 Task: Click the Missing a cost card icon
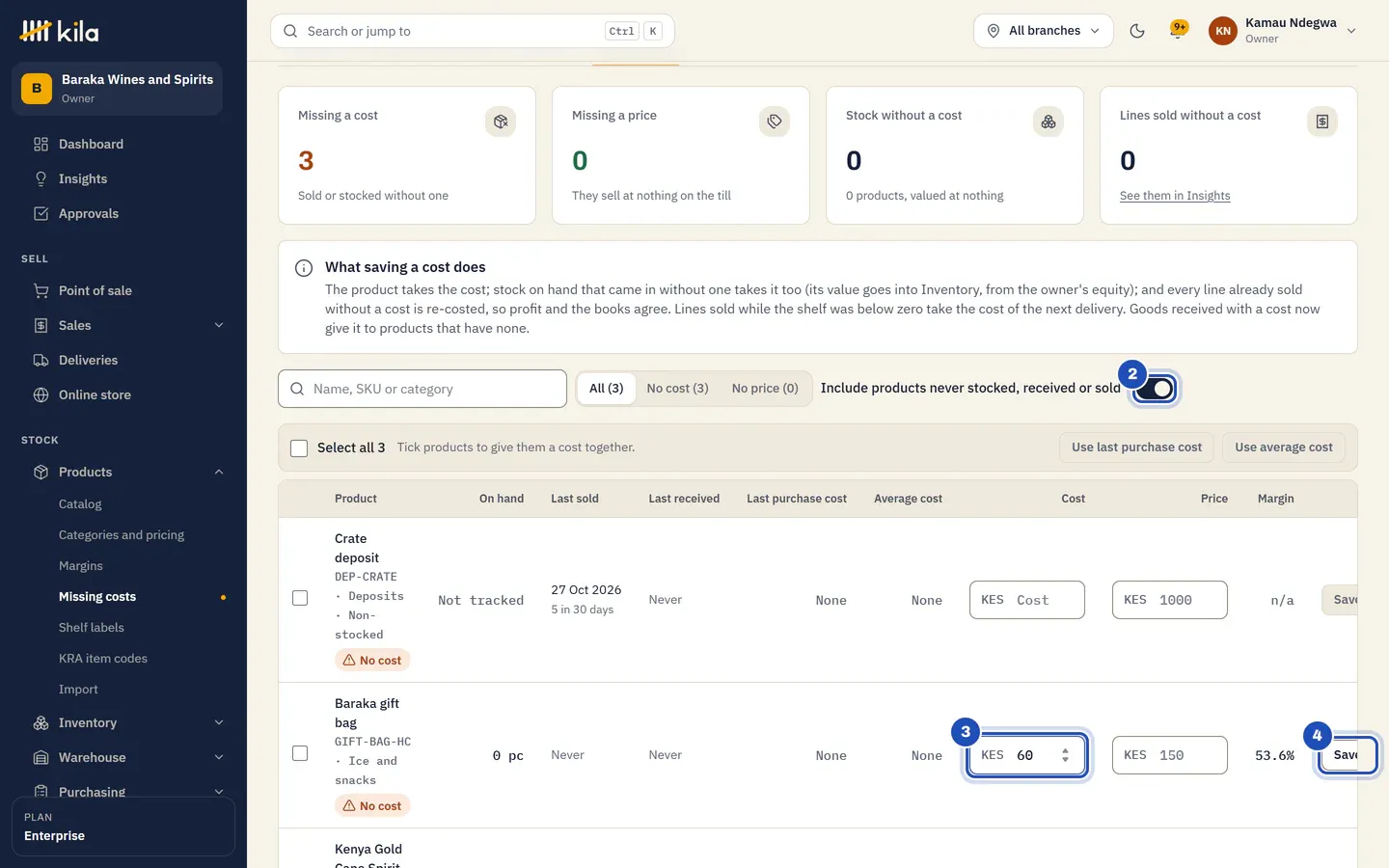tap(501, 122)
